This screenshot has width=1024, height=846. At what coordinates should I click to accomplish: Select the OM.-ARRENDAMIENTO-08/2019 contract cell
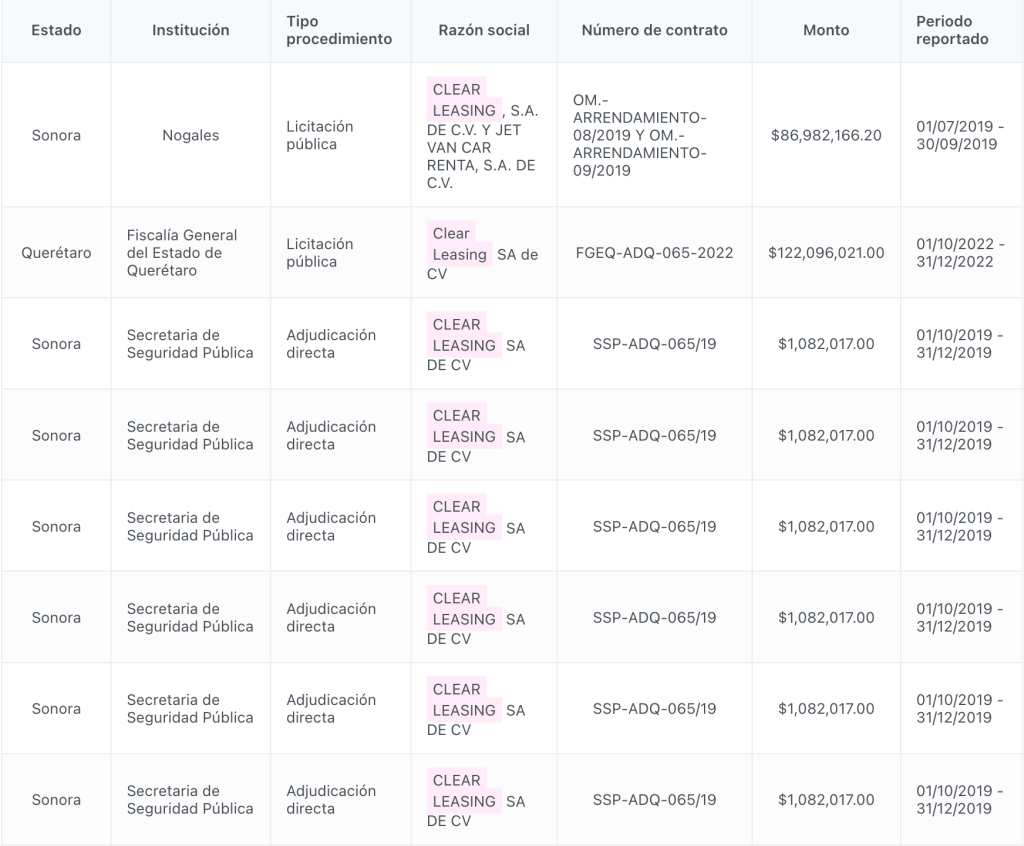tap(654, 135)
